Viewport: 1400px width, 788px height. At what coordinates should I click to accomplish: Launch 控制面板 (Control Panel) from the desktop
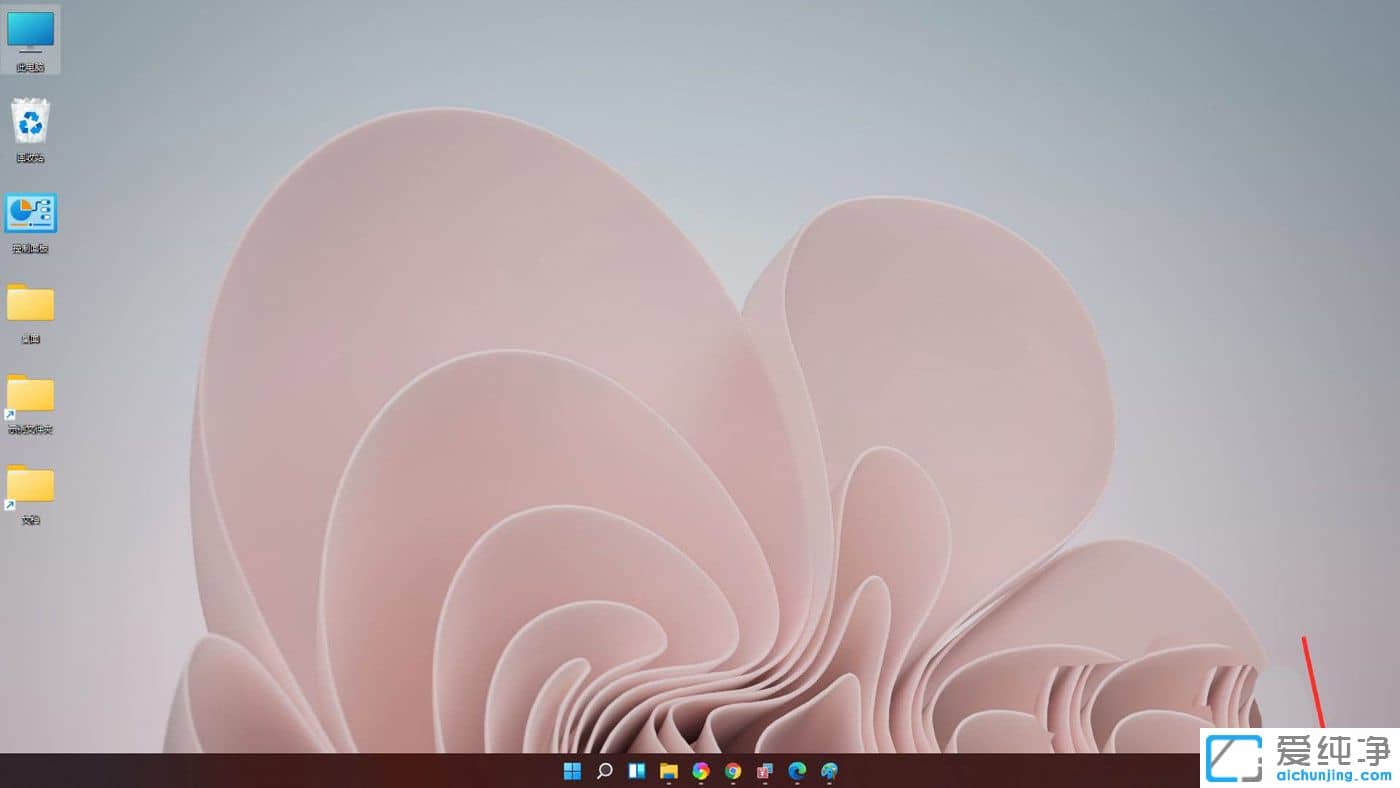(x=29, y=213)
